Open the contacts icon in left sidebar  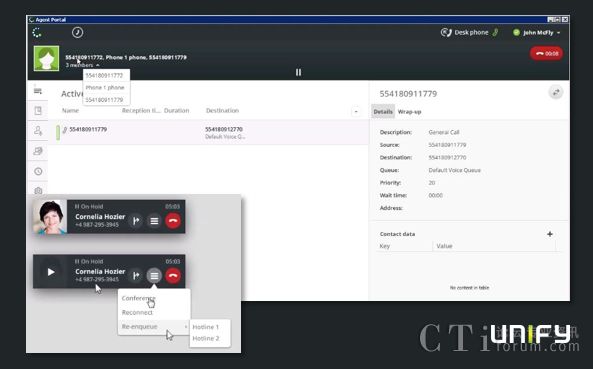pos(38,131)
